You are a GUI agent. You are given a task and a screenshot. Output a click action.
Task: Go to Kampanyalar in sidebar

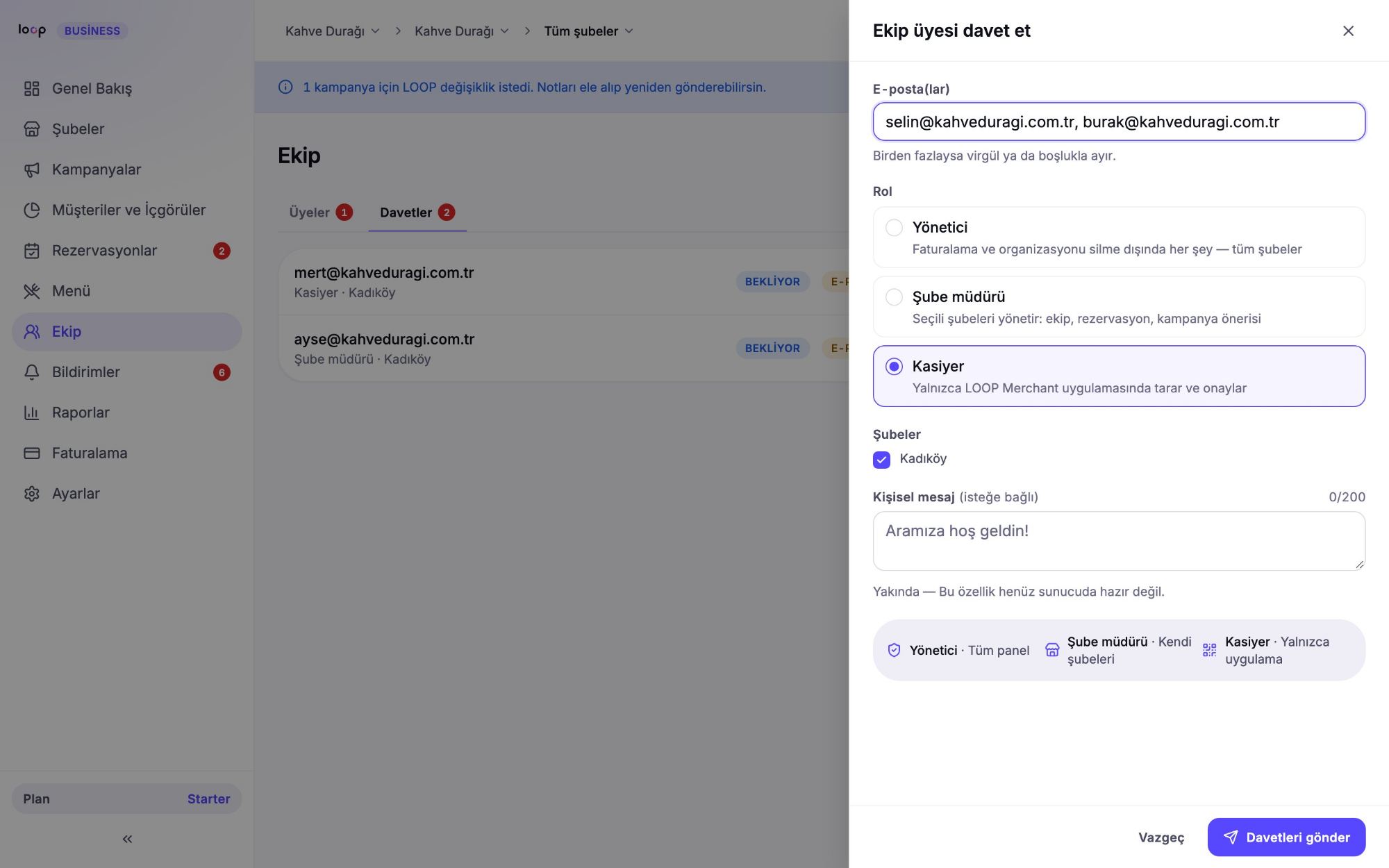[x=127, y=169]
